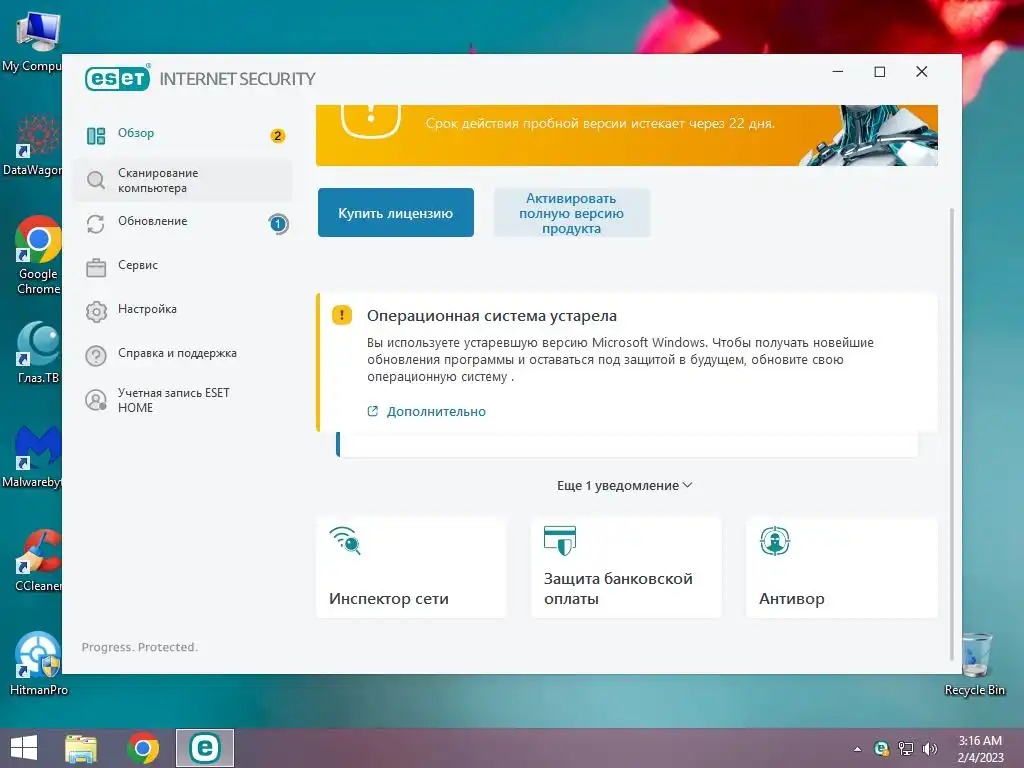
Task: Select the My Computer desktop icon
Action: 31,42
